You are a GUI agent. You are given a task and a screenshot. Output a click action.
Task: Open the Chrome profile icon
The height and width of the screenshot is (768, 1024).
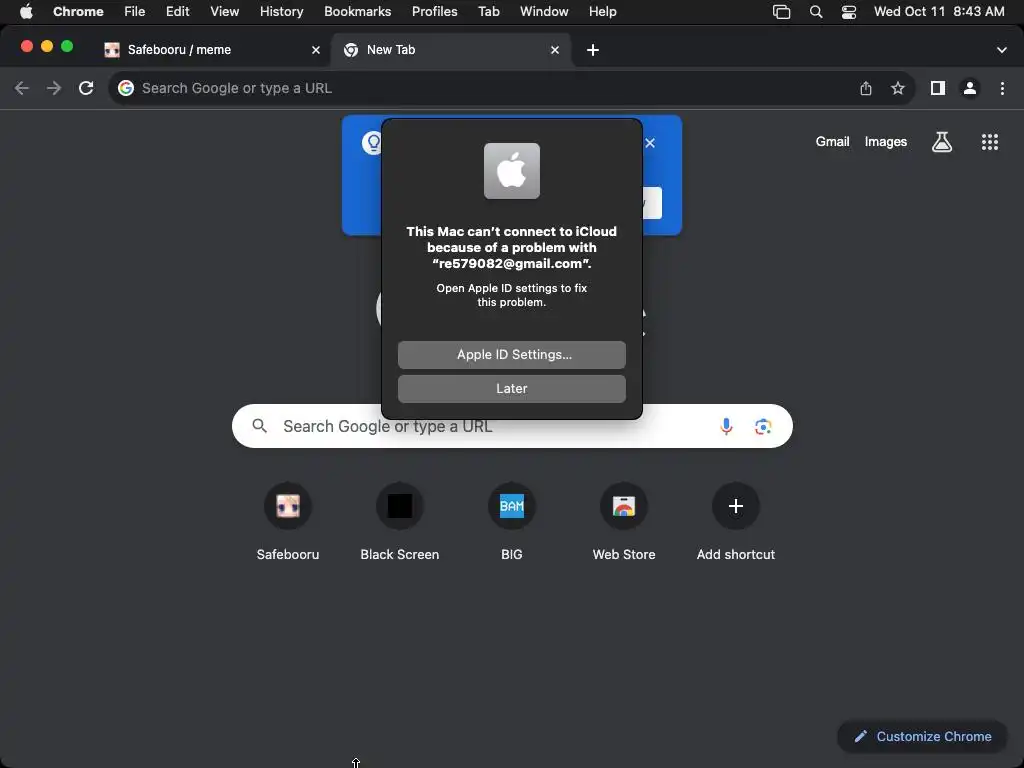(970, 88)
